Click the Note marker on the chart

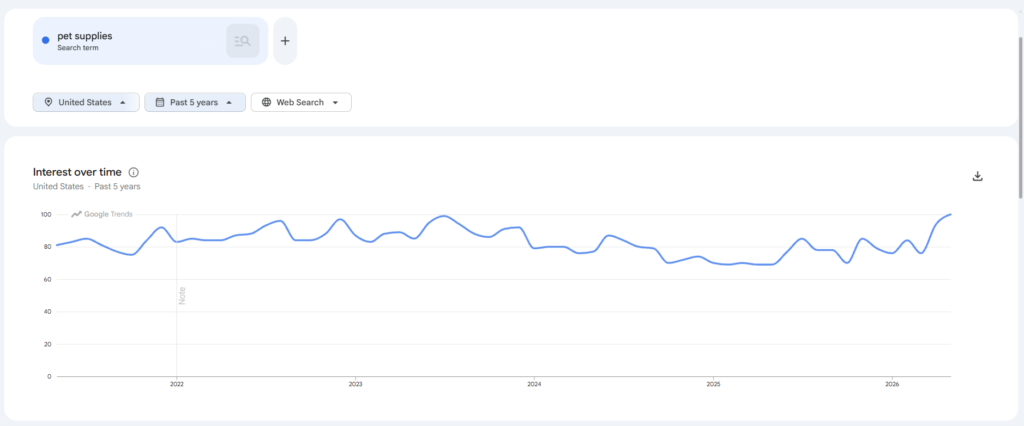182,296
